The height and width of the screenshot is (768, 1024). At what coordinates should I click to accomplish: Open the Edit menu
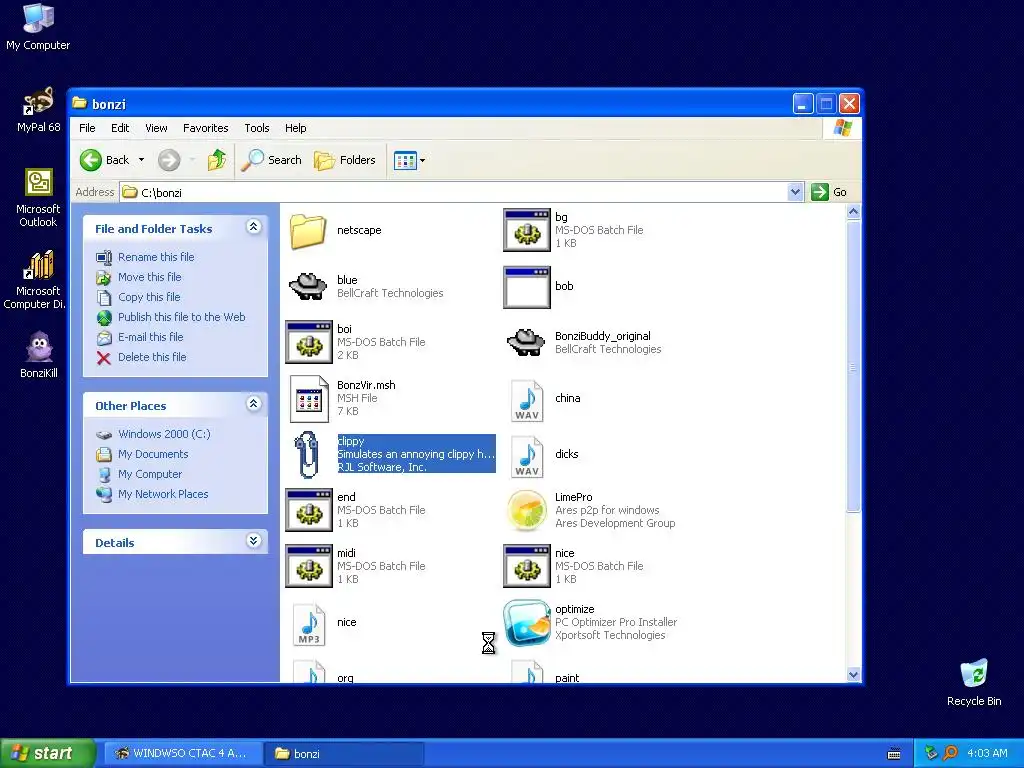click(x=120, y=128)
